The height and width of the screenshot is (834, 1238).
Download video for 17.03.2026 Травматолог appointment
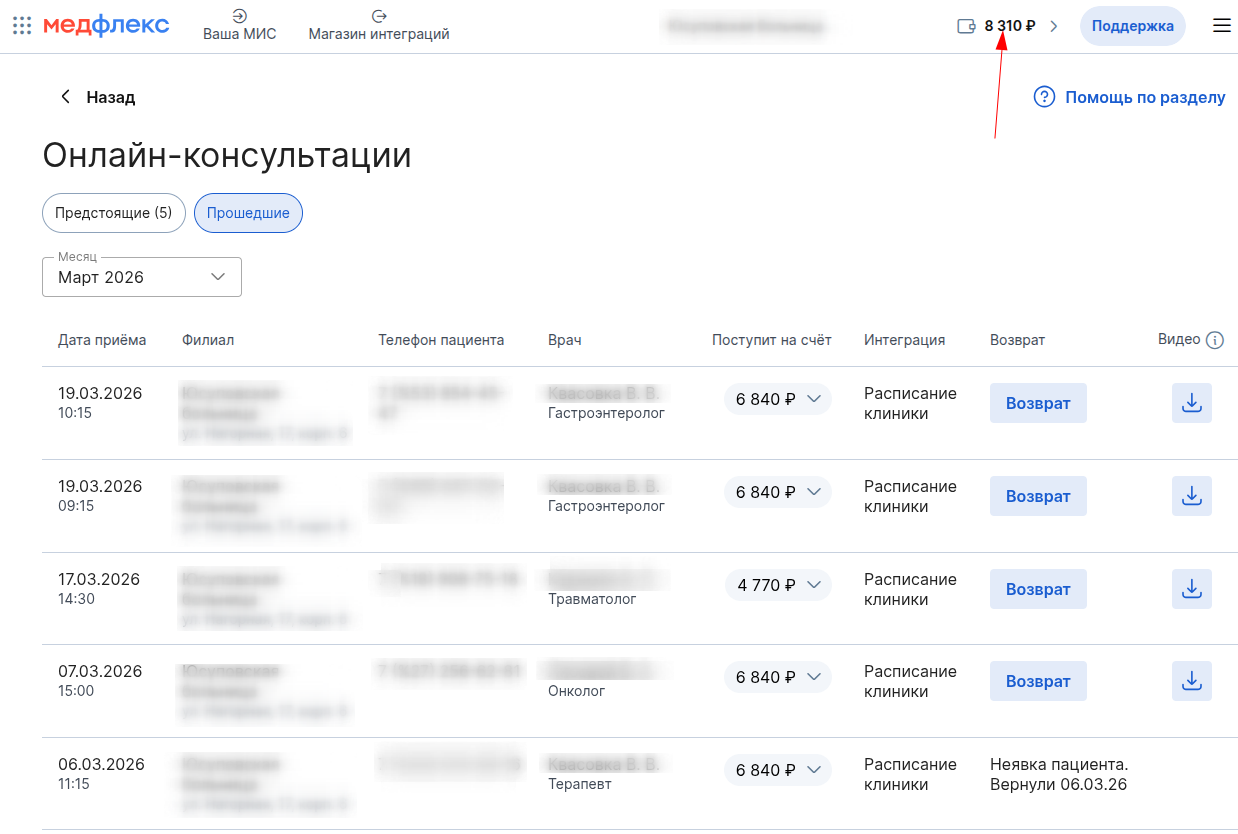point(1191,589)
